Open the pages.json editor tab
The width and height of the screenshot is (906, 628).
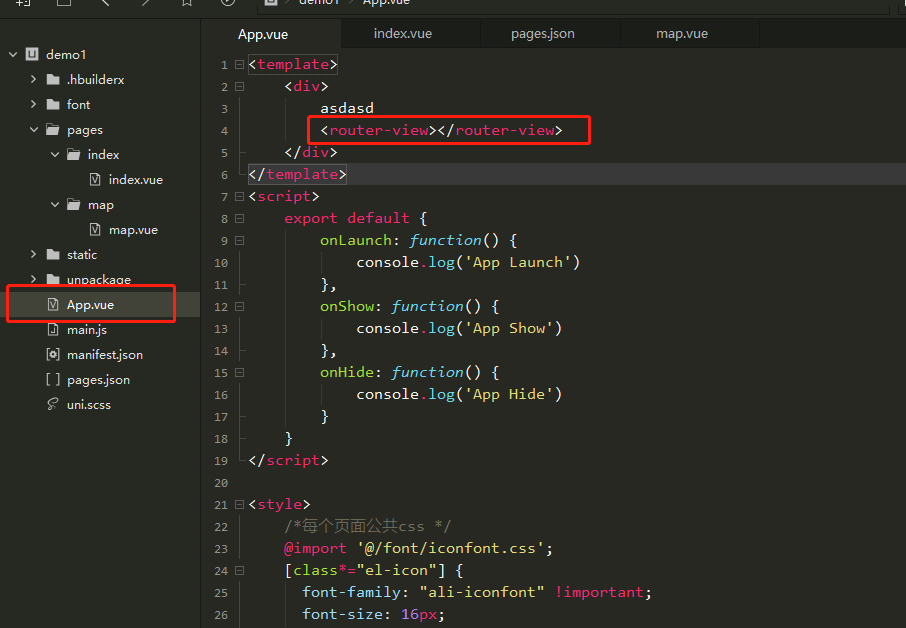coord(542,33)
